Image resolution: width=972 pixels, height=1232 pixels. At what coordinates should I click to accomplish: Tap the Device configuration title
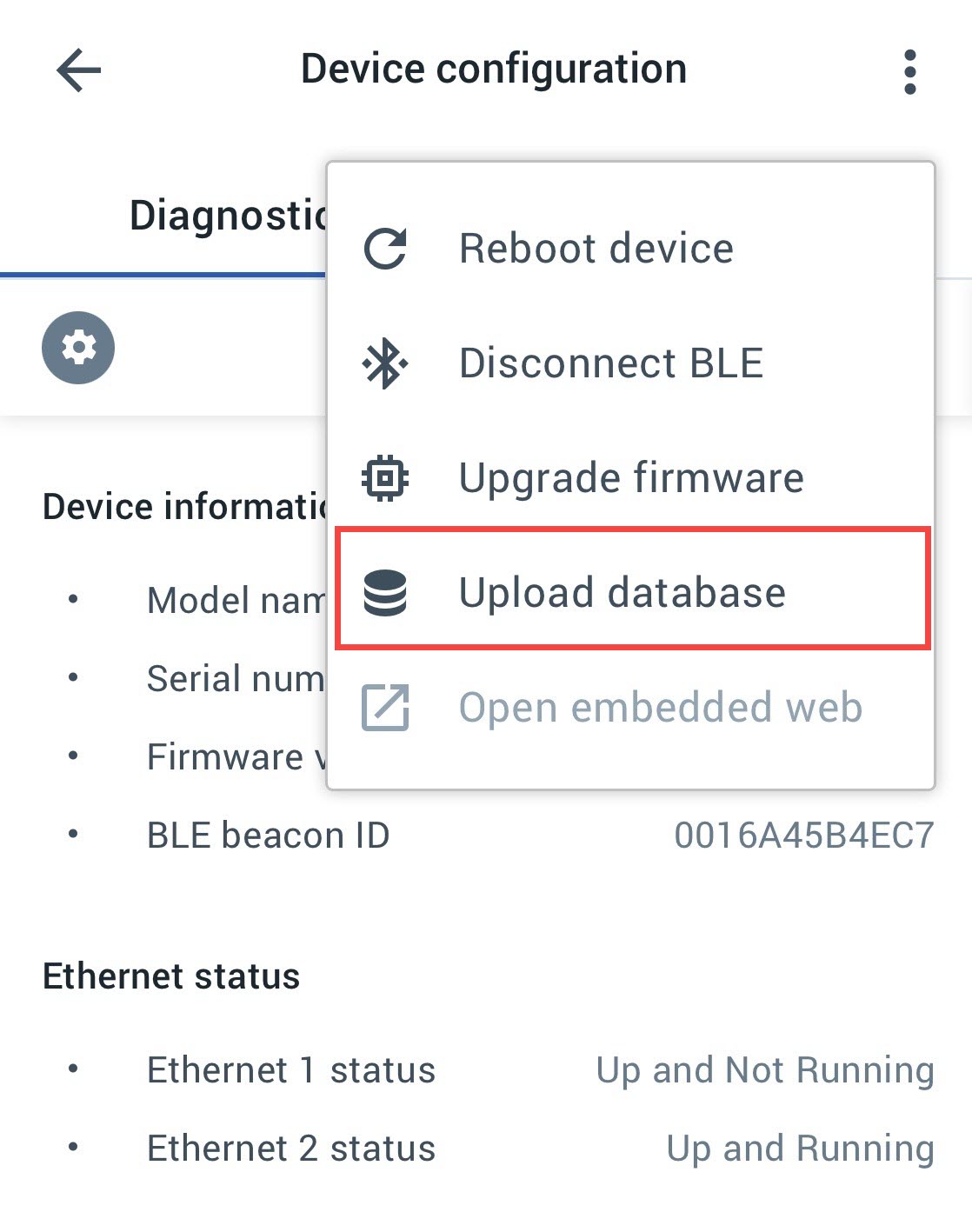point(494,69)
